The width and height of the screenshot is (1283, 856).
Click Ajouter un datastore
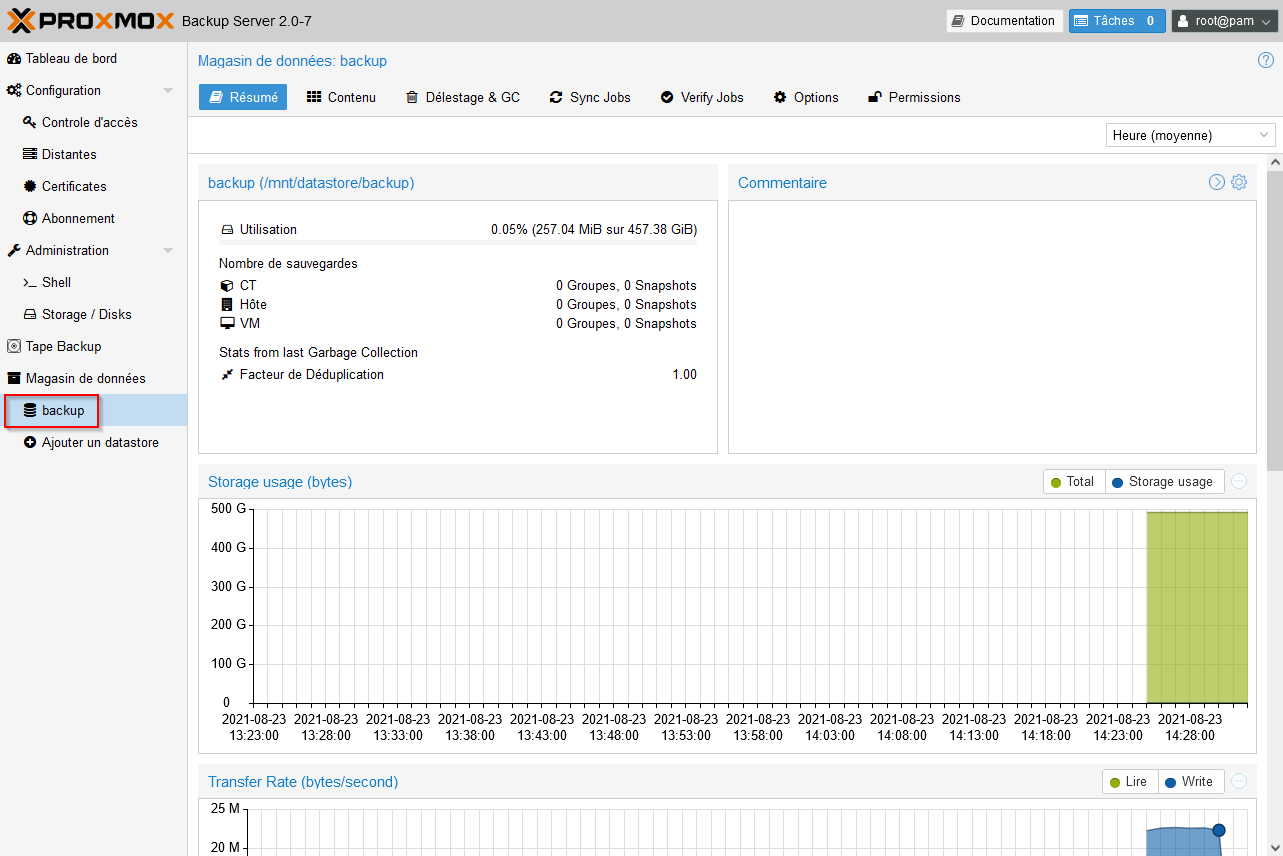(99, 442)
